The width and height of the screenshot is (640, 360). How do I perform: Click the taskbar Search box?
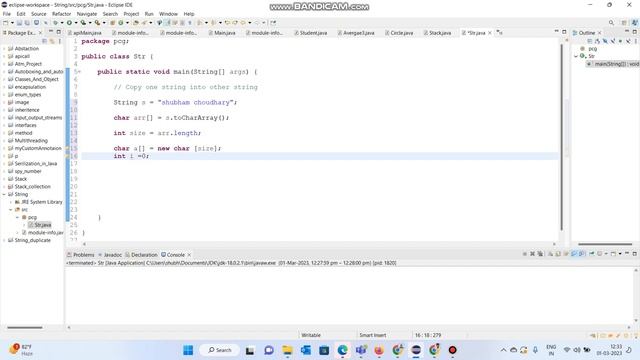pyautogui.click(x=220, y=350)
